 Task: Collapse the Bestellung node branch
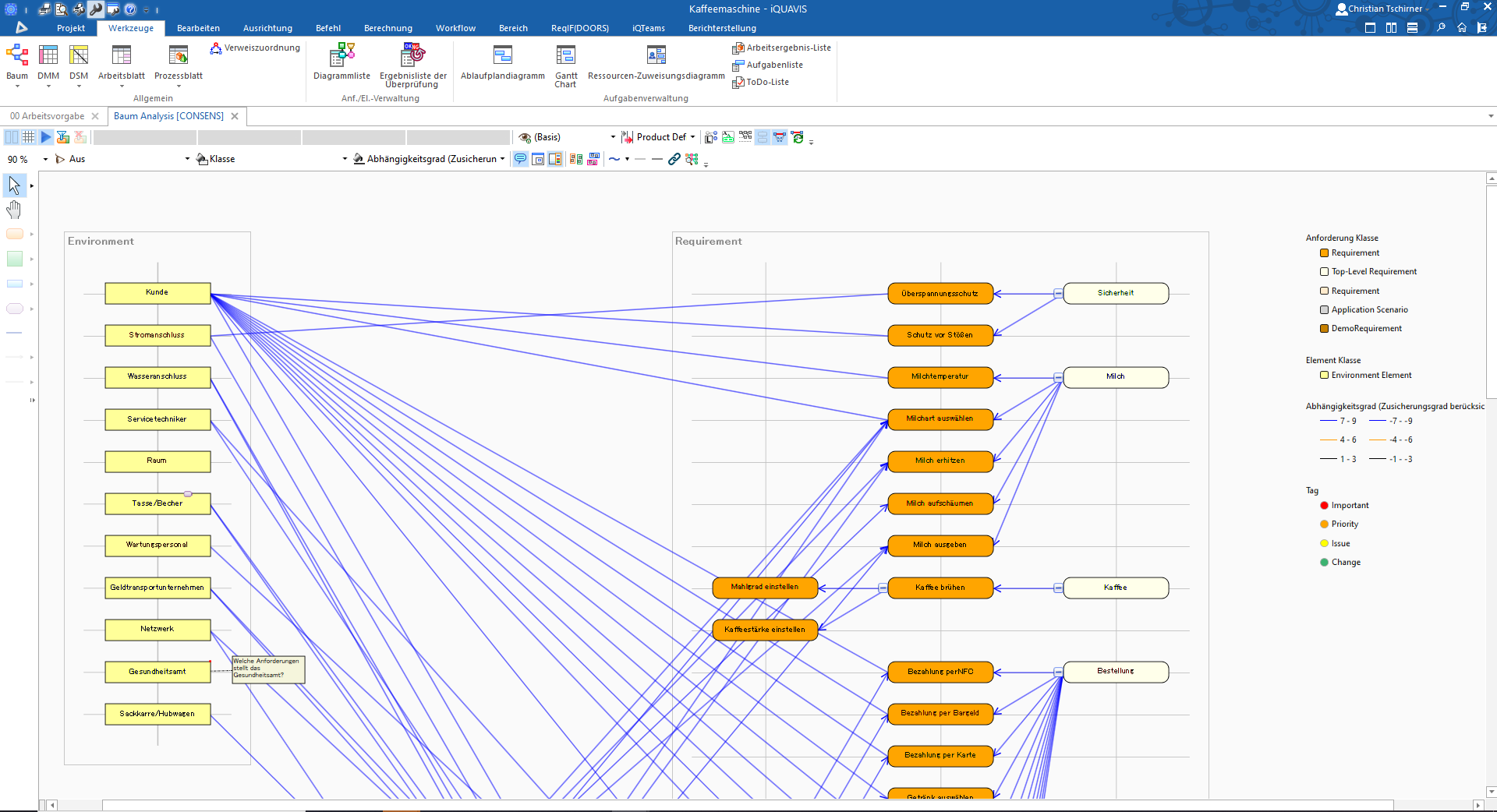(x=1057, y=672)
